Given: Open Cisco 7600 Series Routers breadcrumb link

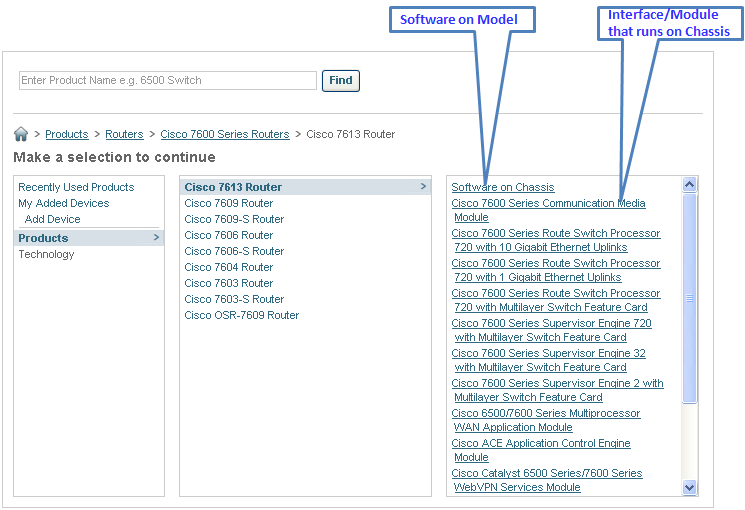Looking at the screenshot, I should pos(225,134).
